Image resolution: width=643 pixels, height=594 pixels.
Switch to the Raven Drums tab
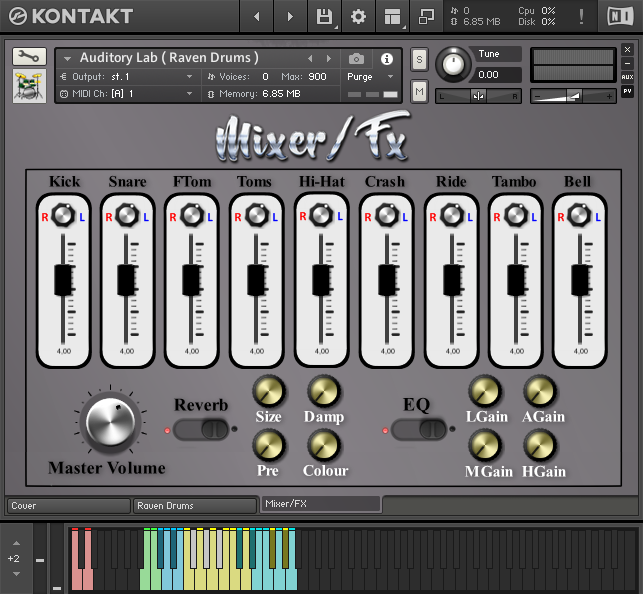click(195, 506)
